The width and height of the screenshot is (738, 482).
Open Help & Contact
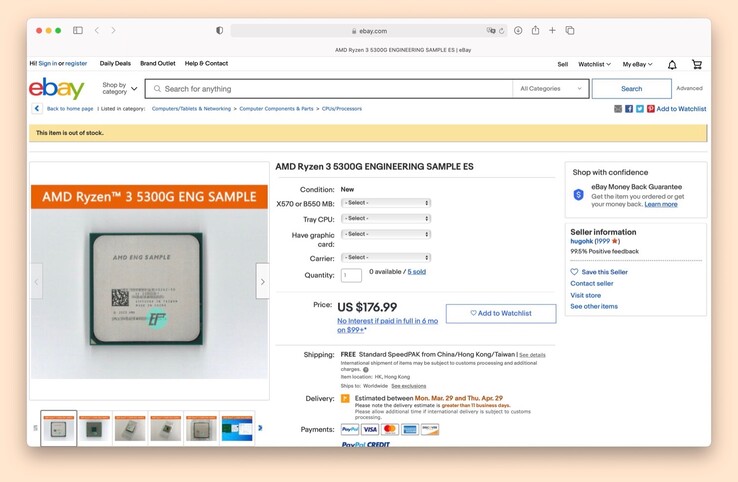[206, 64]
